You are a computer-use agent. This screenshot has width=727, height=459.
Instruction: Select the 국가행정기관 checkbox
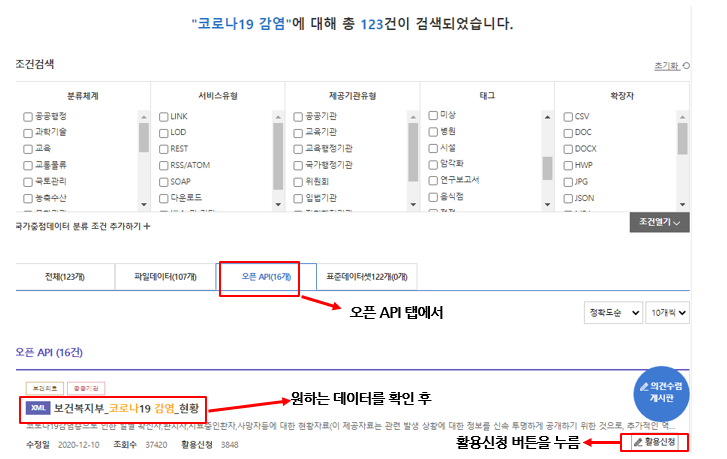[298, 166]
